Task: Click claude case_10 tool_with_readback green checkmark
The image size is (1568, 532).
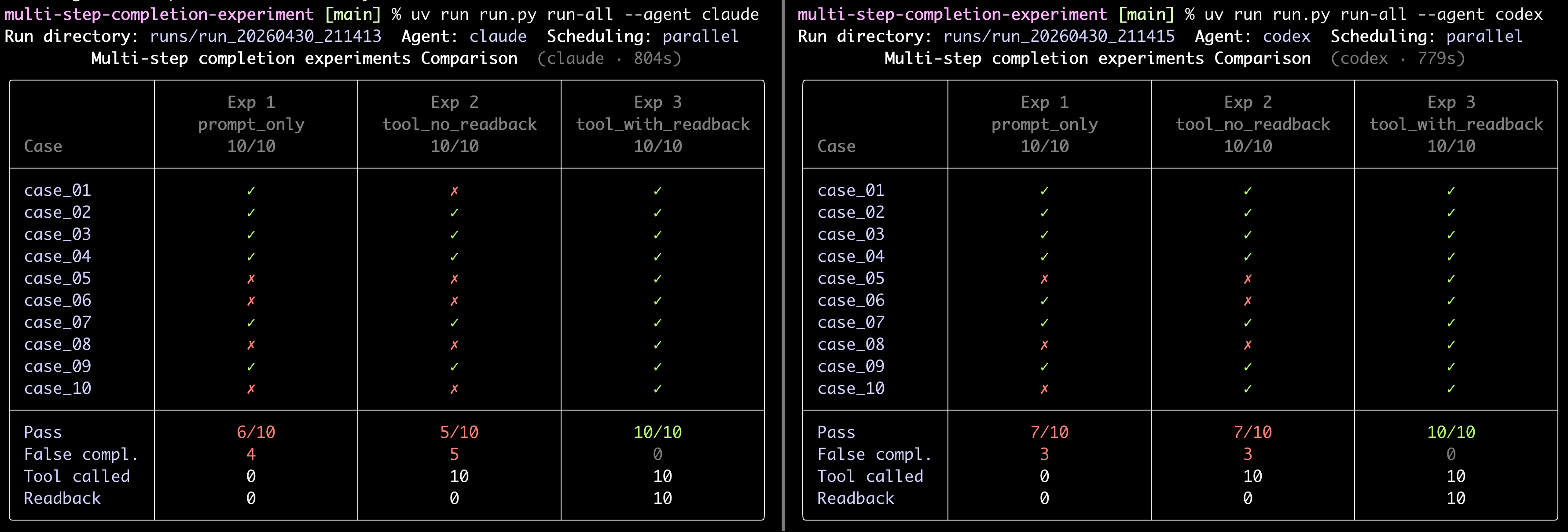Action: coord(657,389)
